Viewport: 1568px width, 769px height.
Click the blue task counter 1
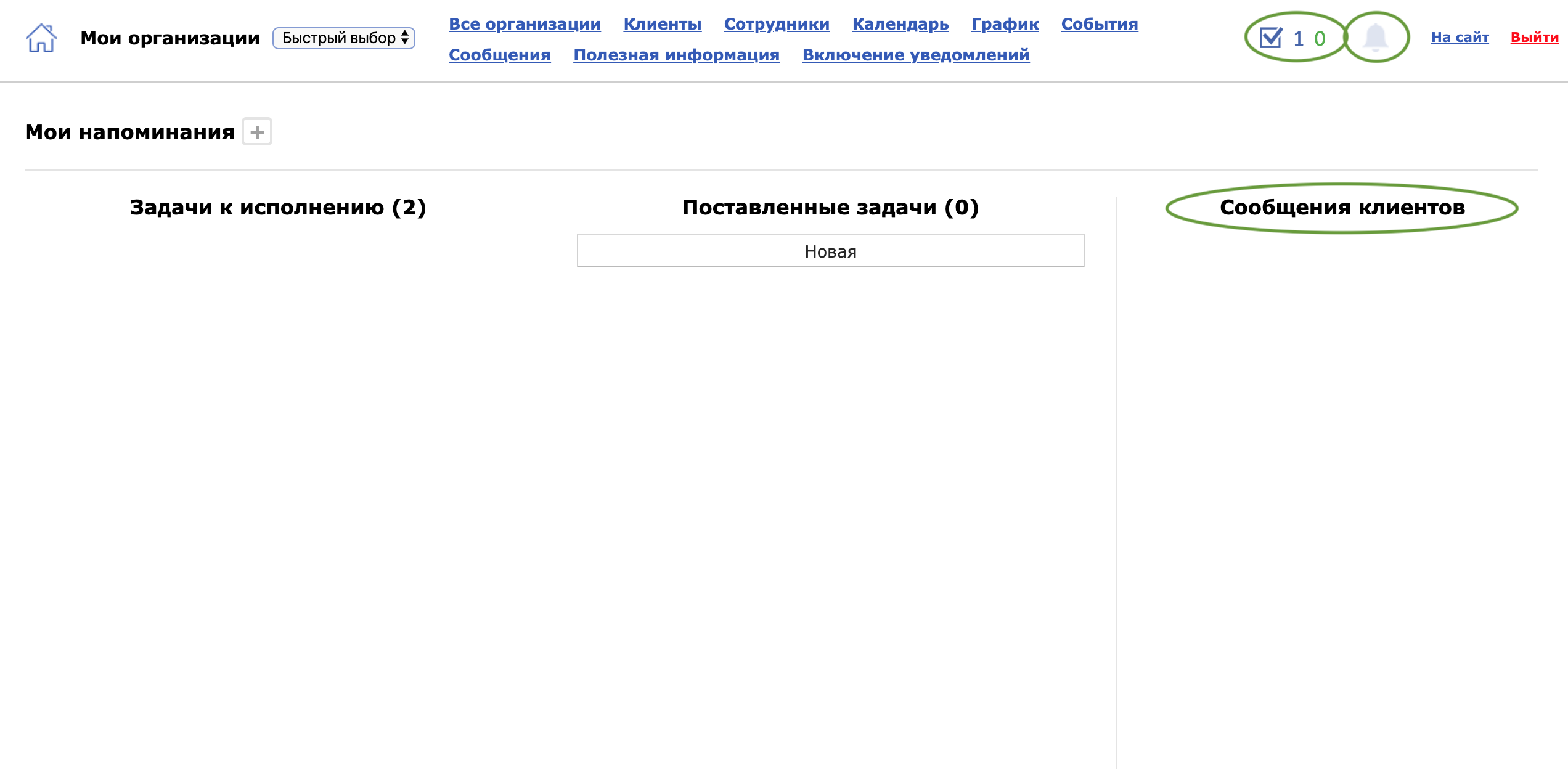pos(1298,39)
